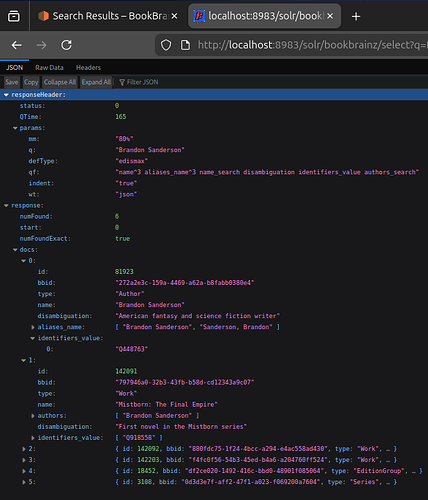Switch to the Raw Data tab

tap(49, 68)
